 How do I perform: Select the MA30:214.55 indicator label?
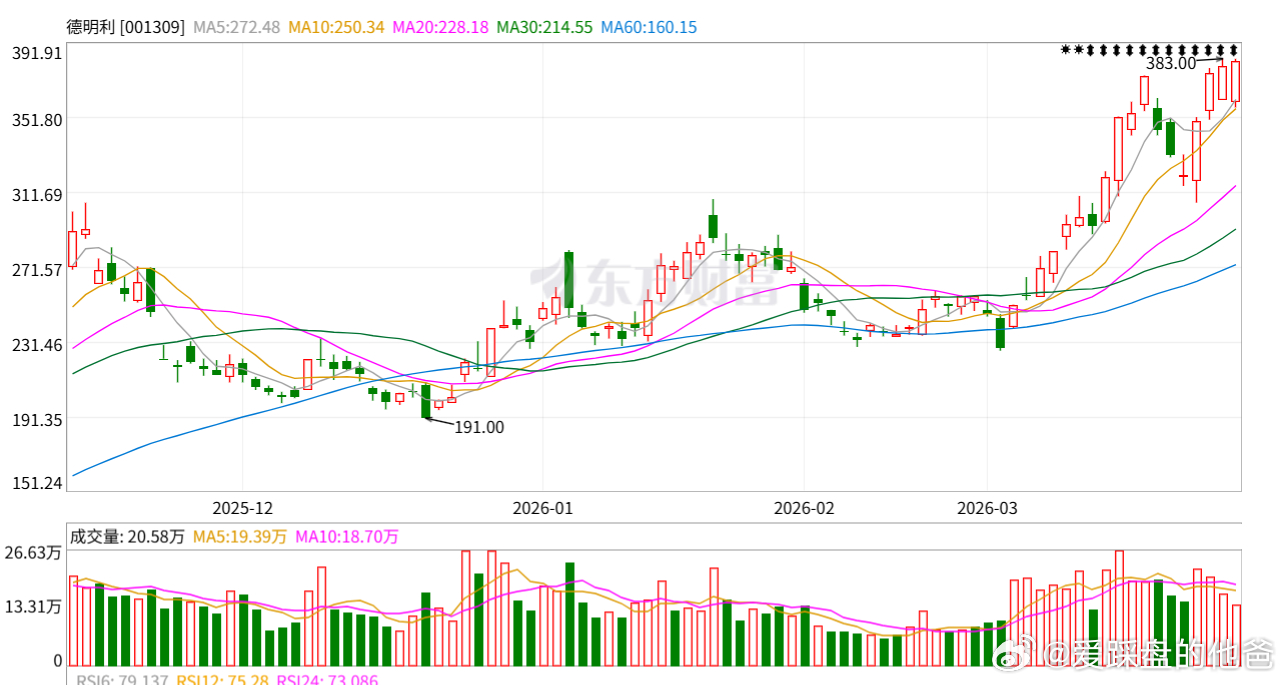tap(545, 27)
